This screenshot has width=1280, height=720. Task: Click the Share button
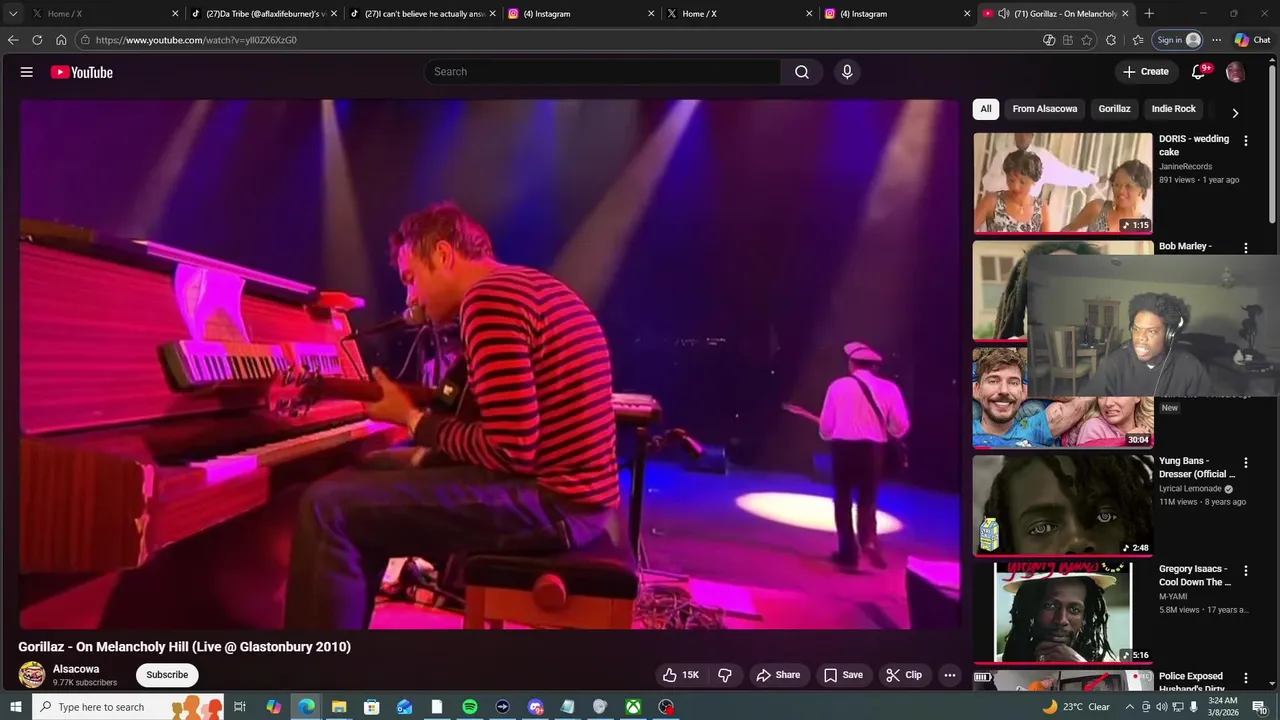coord(778,675)
